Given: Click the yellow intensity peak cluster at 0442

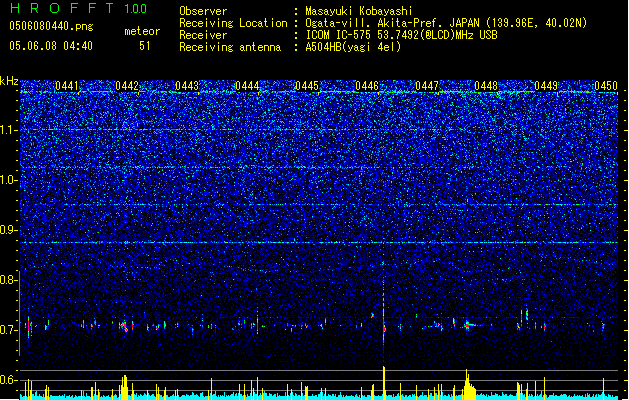Looking at the screenshot, I should (x=124, y=387).
